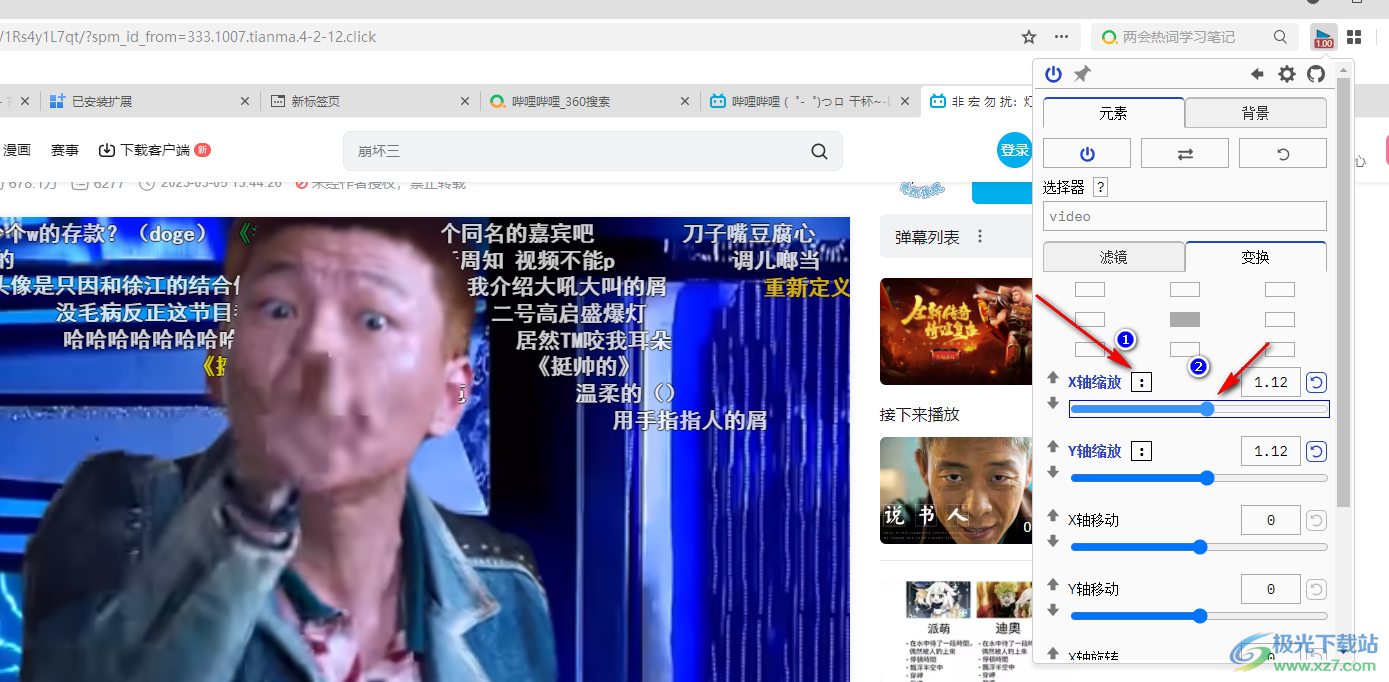Move Y轴缩放 row up with arrow
The image size is (1389, 682).
click(1052, 446)
